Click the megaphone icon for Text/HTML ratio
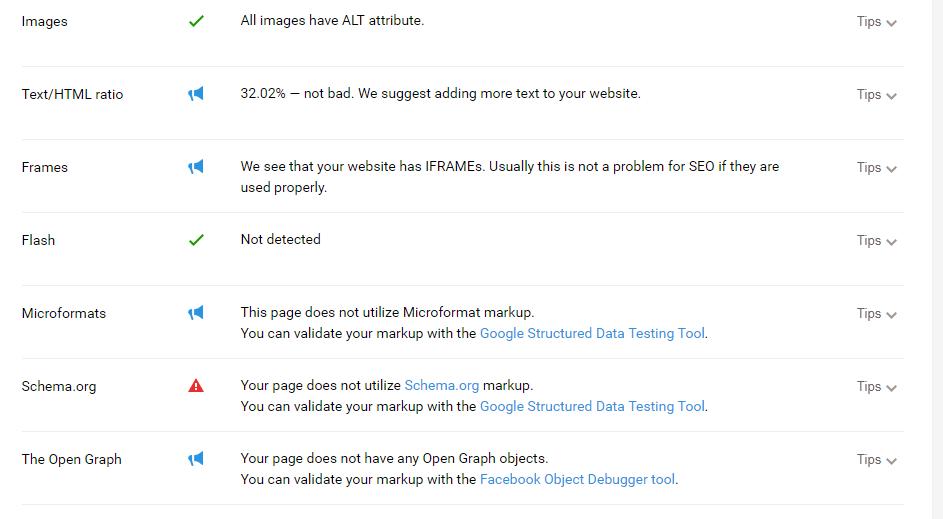 pyautogui.click(x=195, y=94)
